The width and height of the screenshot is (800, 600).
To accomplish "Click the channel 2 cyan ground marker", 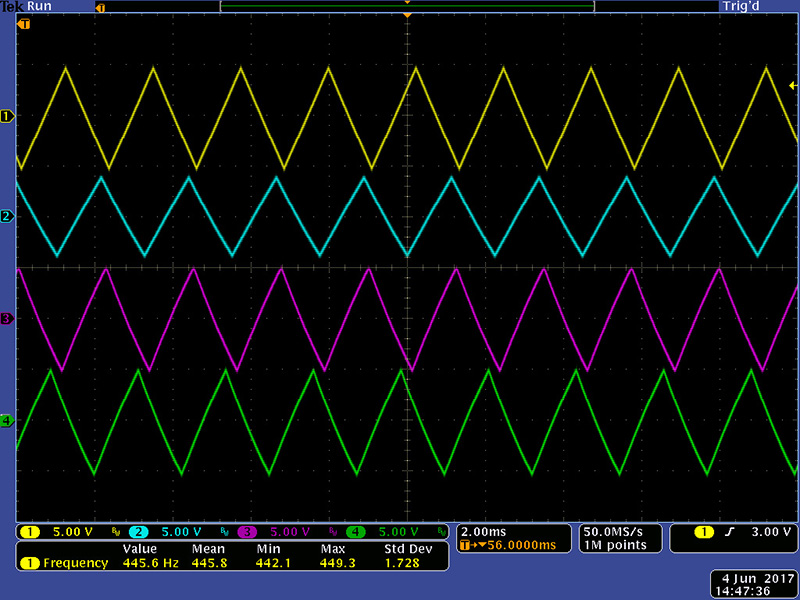I will click(x=7, y=216).
